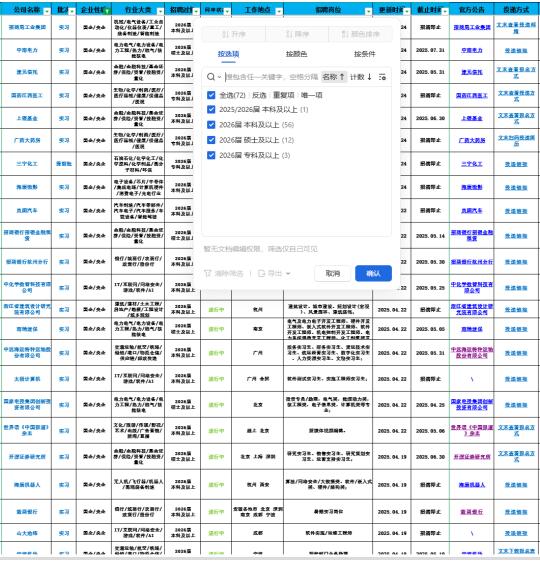Open filter dropdown on 行业大类 header
This screenshot has width=540, height=561.
pyautogui.click(x=160, y=11)
